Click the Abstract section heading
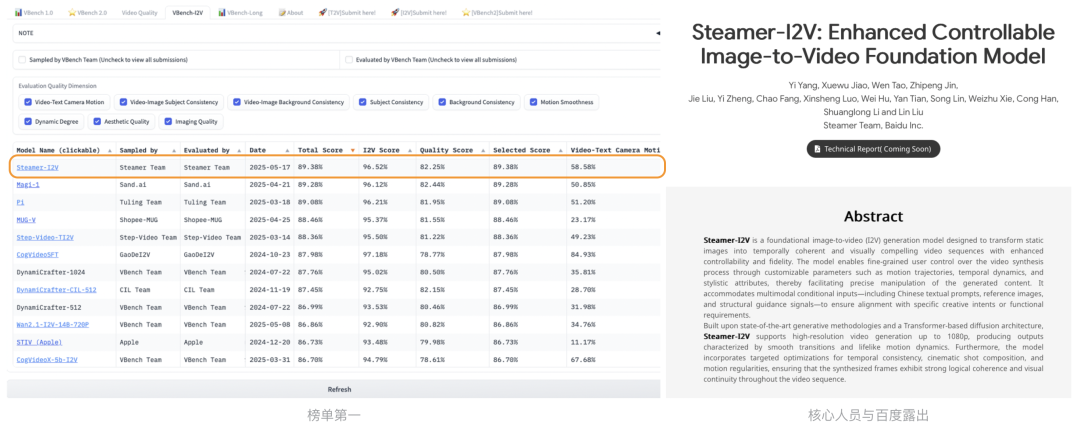 873,216
